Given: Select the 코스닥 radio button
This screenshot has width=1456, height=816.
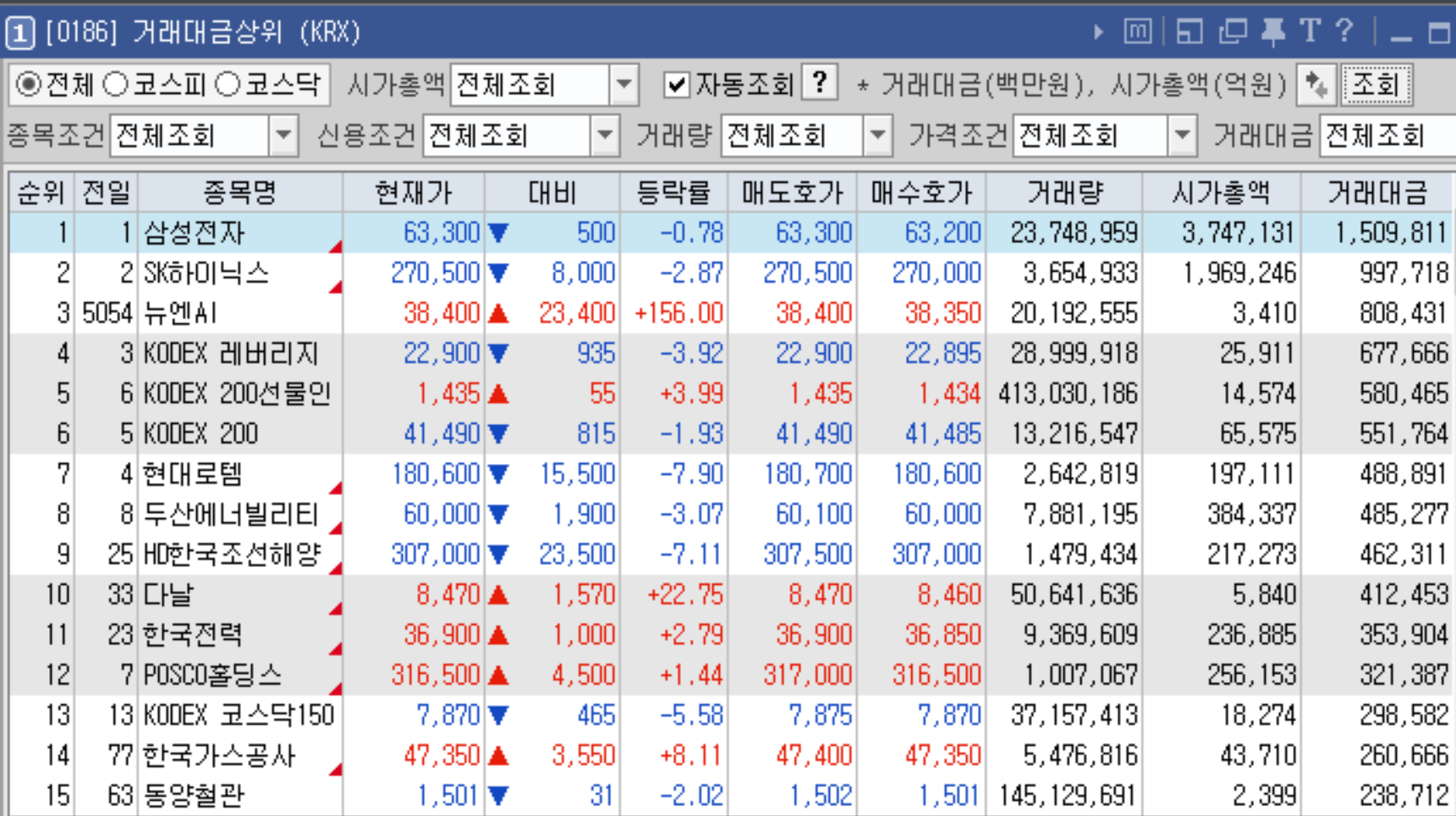Looking at the screenshot, I should (x=227, y=85).
